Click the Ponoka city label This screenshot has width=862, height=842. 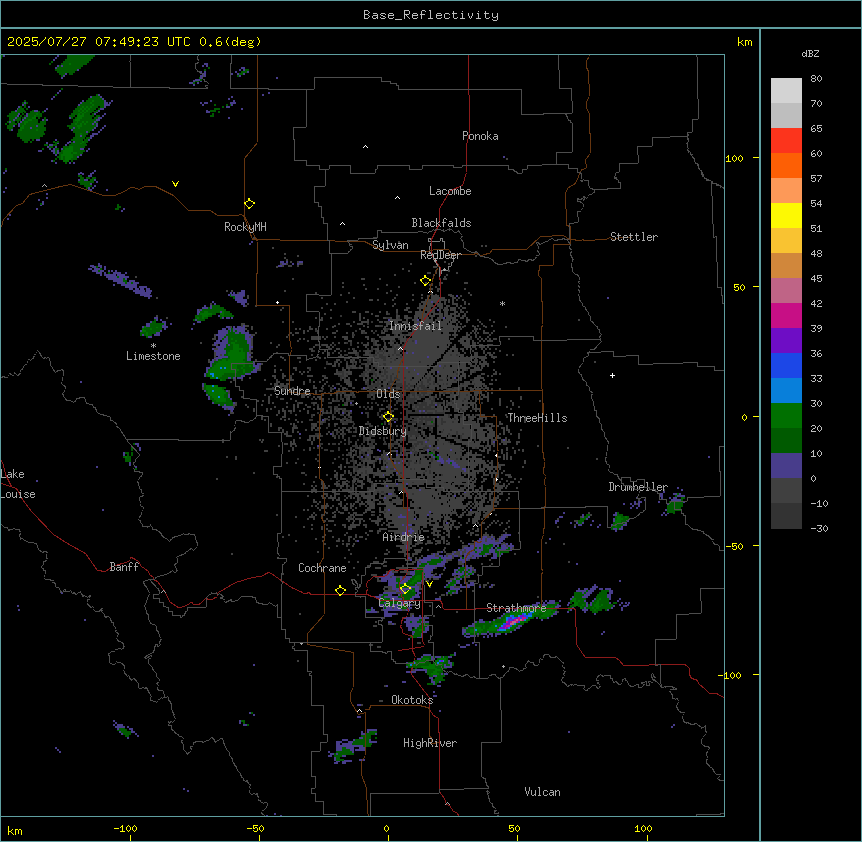click(480, 136)
